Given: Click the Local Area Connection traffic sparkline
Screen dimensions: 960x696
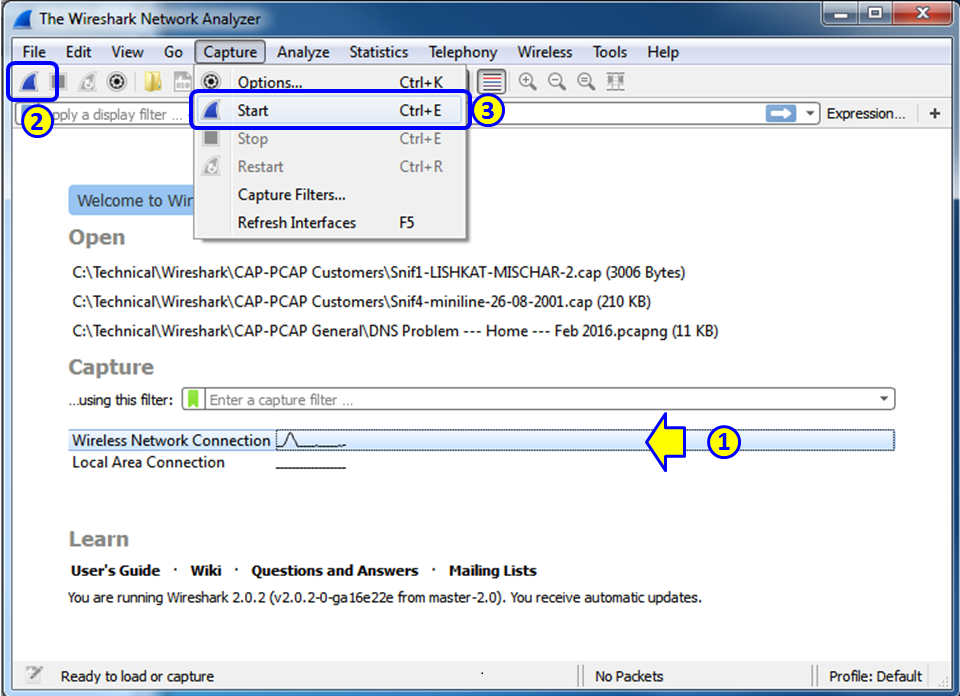Looking at the screenshot, I should (311, 466).
